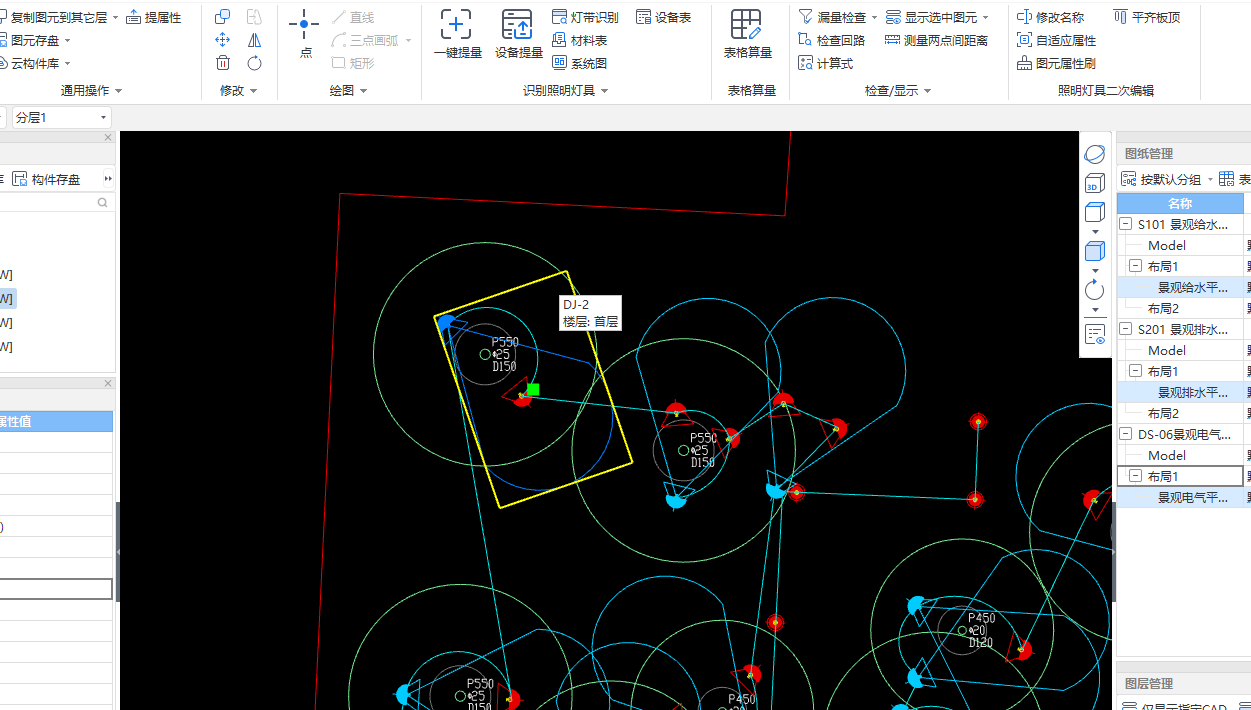Click the blue shaded box display icon

(x=1095, y=251)
